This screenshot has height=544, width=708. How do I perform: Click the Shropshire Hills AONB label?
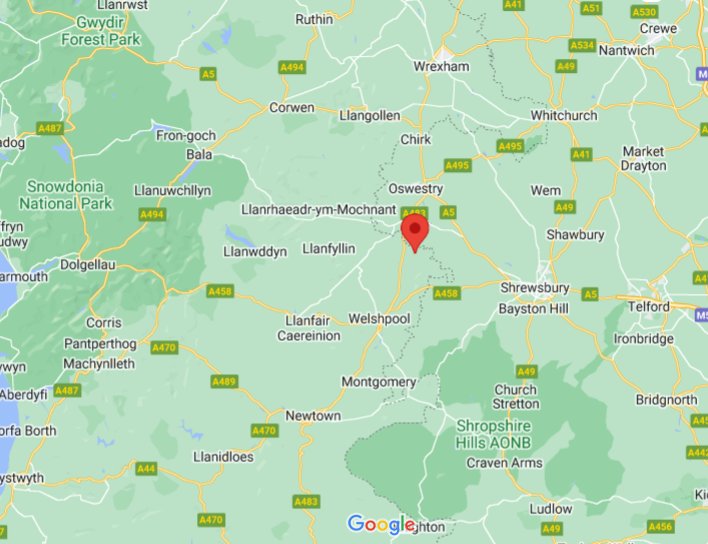(493, 434)
